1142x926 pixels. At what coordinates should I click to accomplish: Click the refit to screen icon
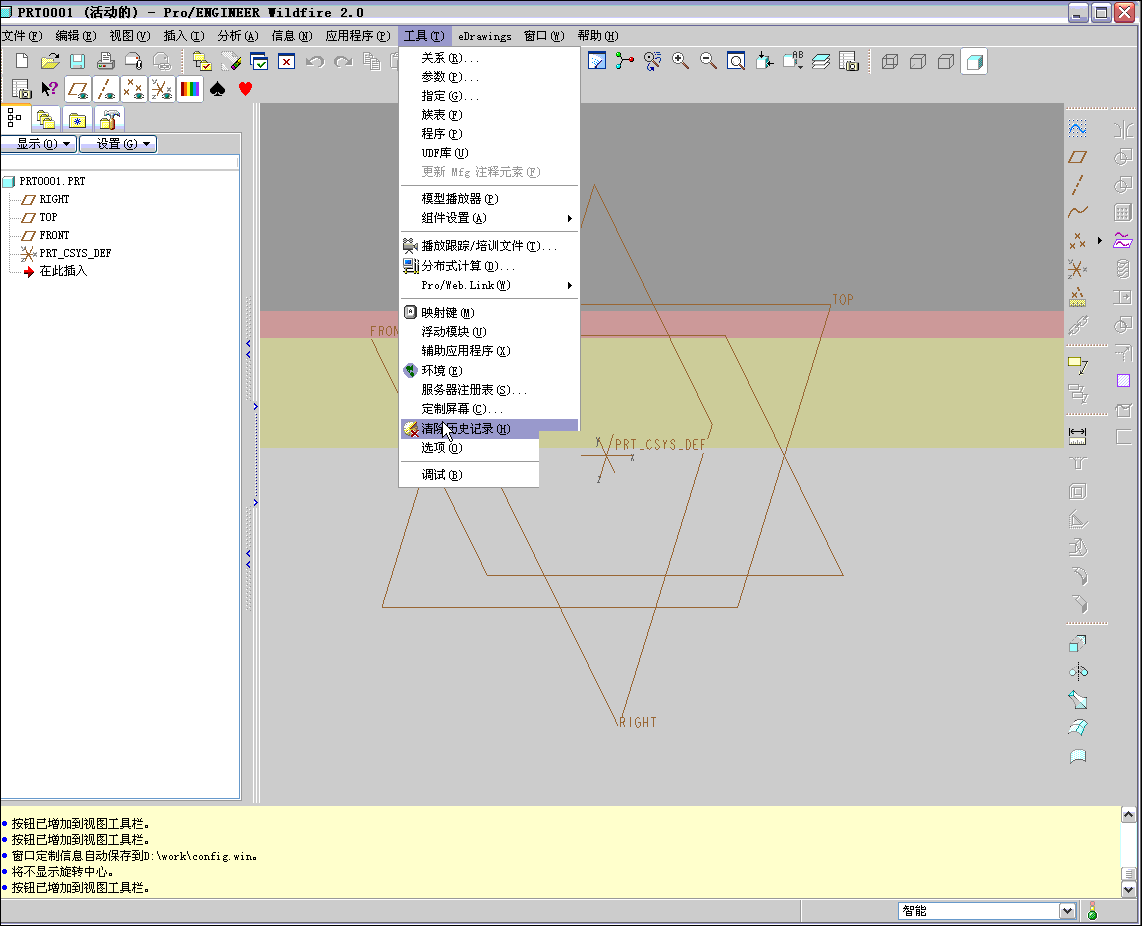pyautogui.click(x=736, y=61)
